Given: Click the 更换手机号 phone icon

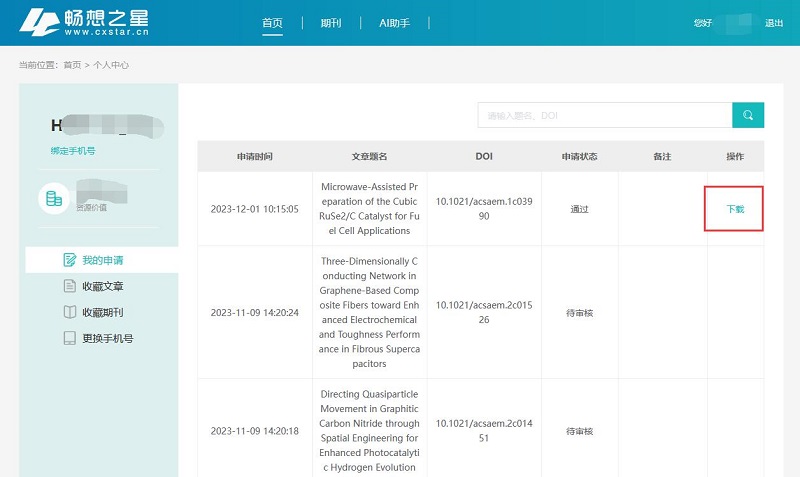Looking at the screenshot, I should [x=69, y=338].
